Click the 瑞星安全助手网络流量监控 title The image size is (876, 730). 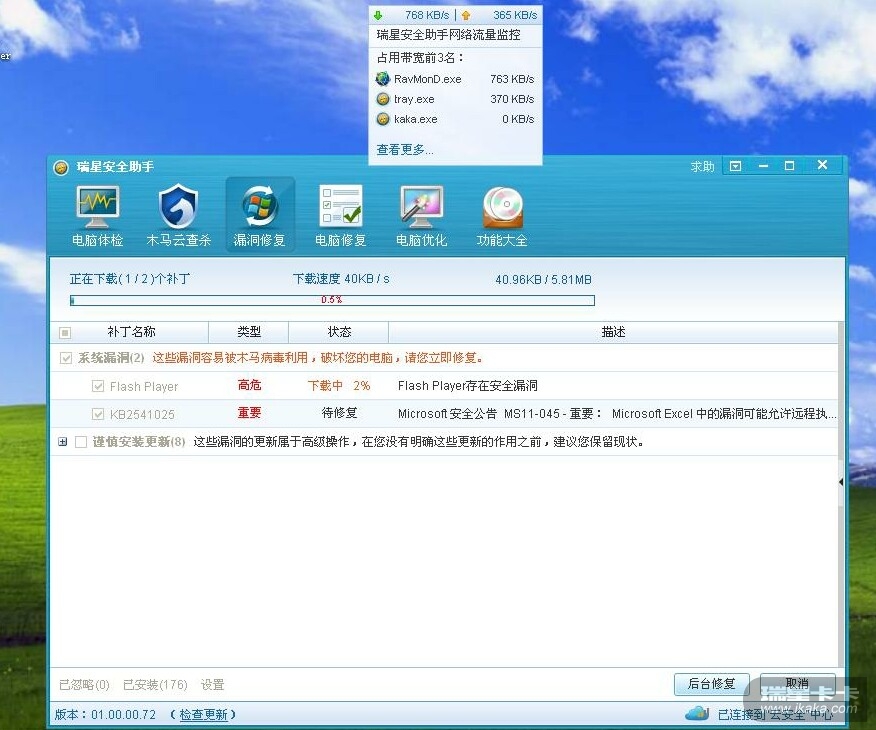[449, 35]
